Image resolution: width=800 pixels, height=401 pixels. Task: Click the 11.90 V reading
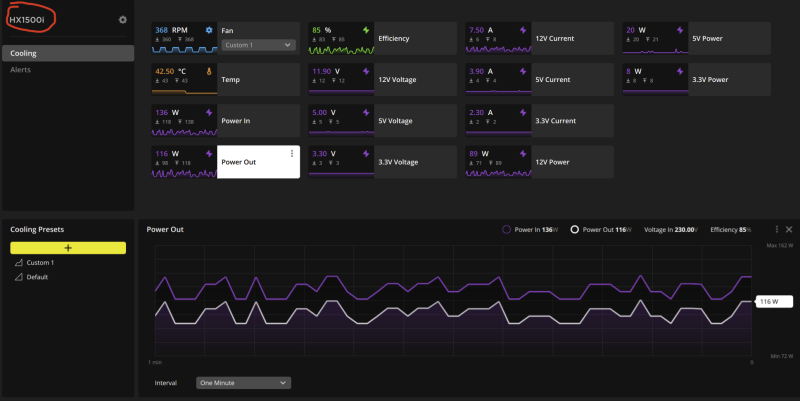(x=326, y=71)
